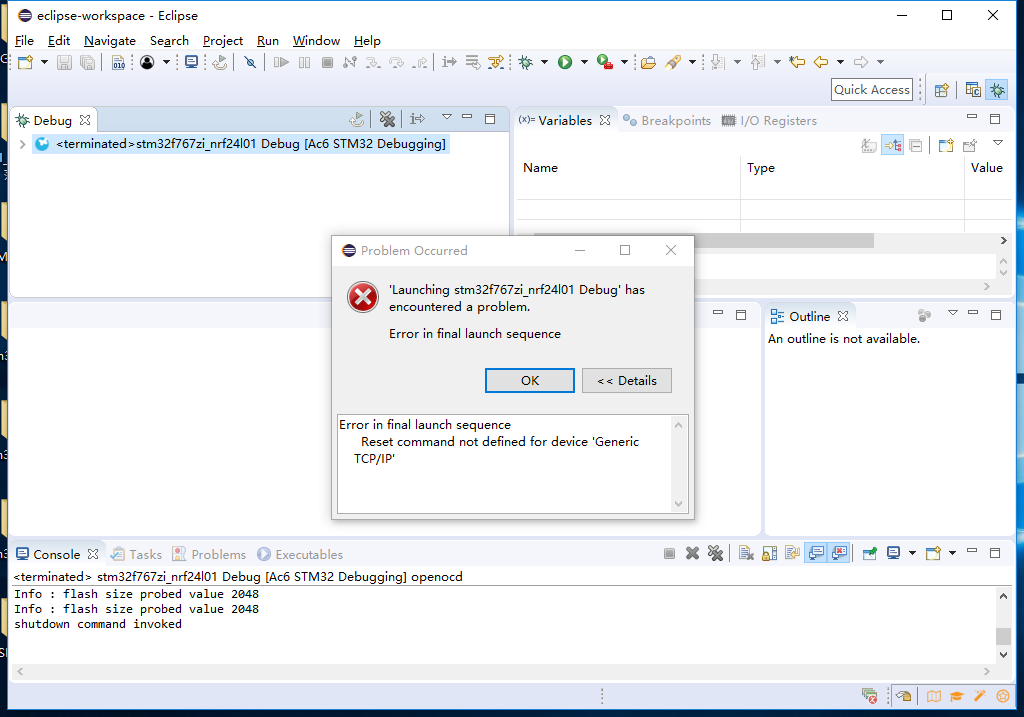
Task: Click the Variables view horizontal scrollbar
Action: point(700,241)
